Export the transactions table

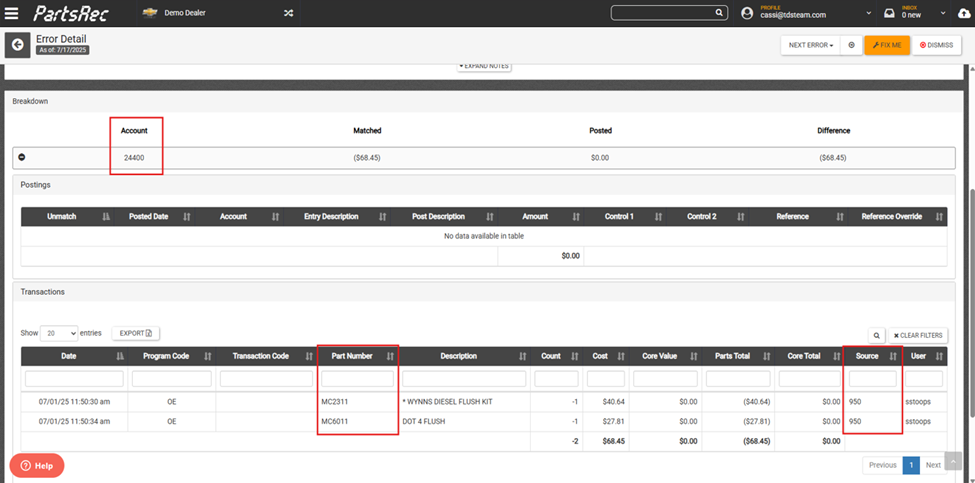[x=136, y=333]
